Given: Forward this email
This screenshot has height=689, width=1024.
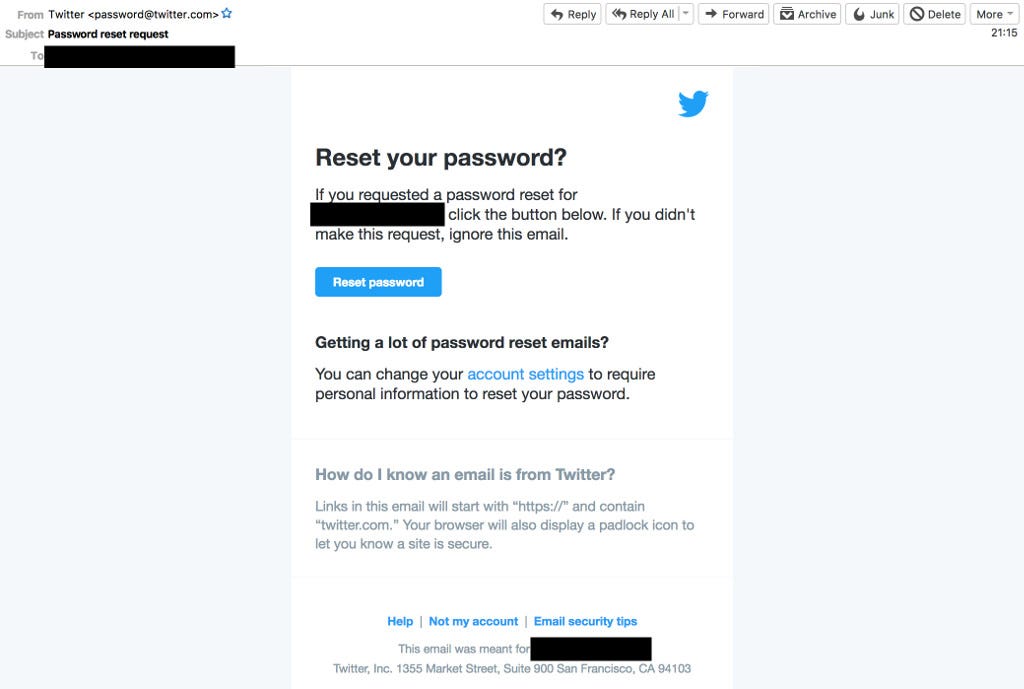Looking at the screenshot, I should point(733,14).
